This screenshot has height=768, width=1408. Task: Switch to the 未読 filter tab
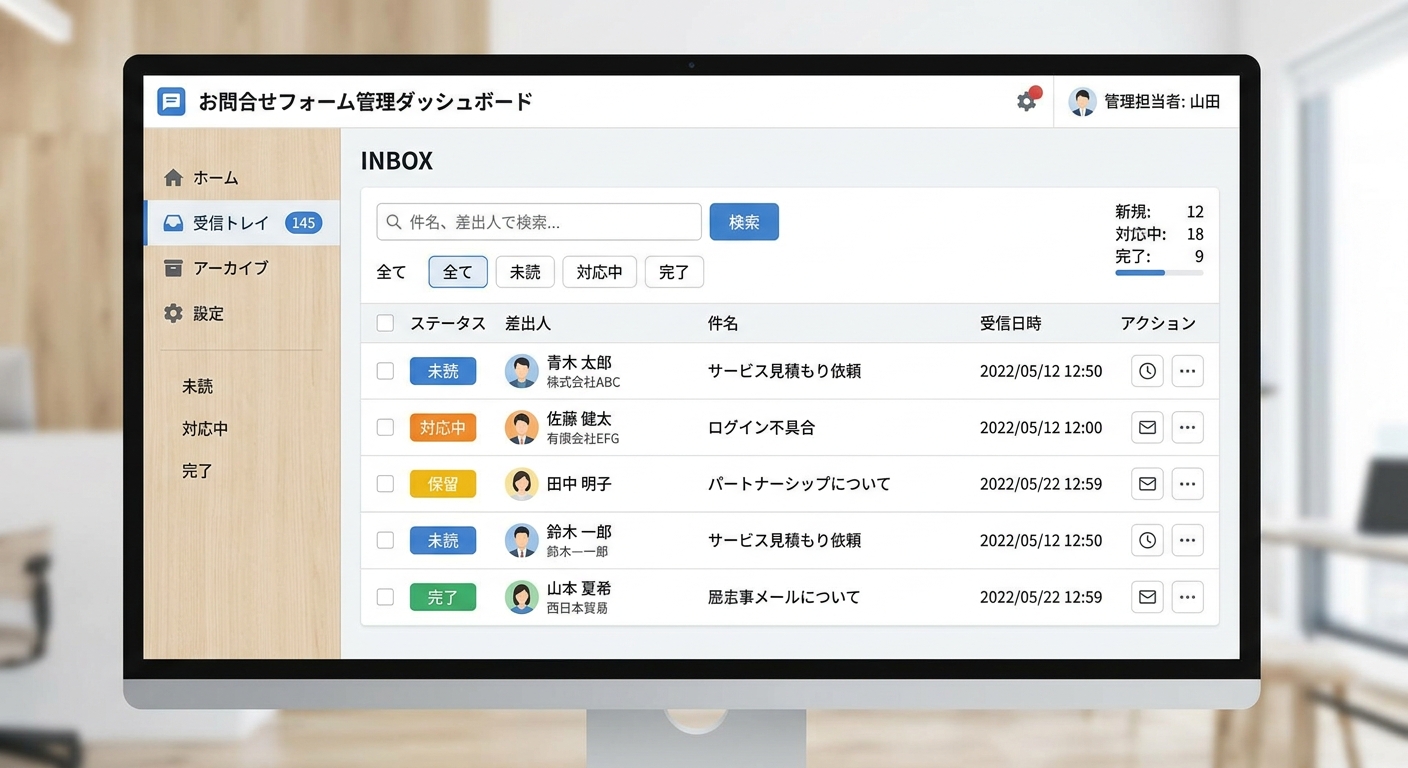click(x=525, y=271)
